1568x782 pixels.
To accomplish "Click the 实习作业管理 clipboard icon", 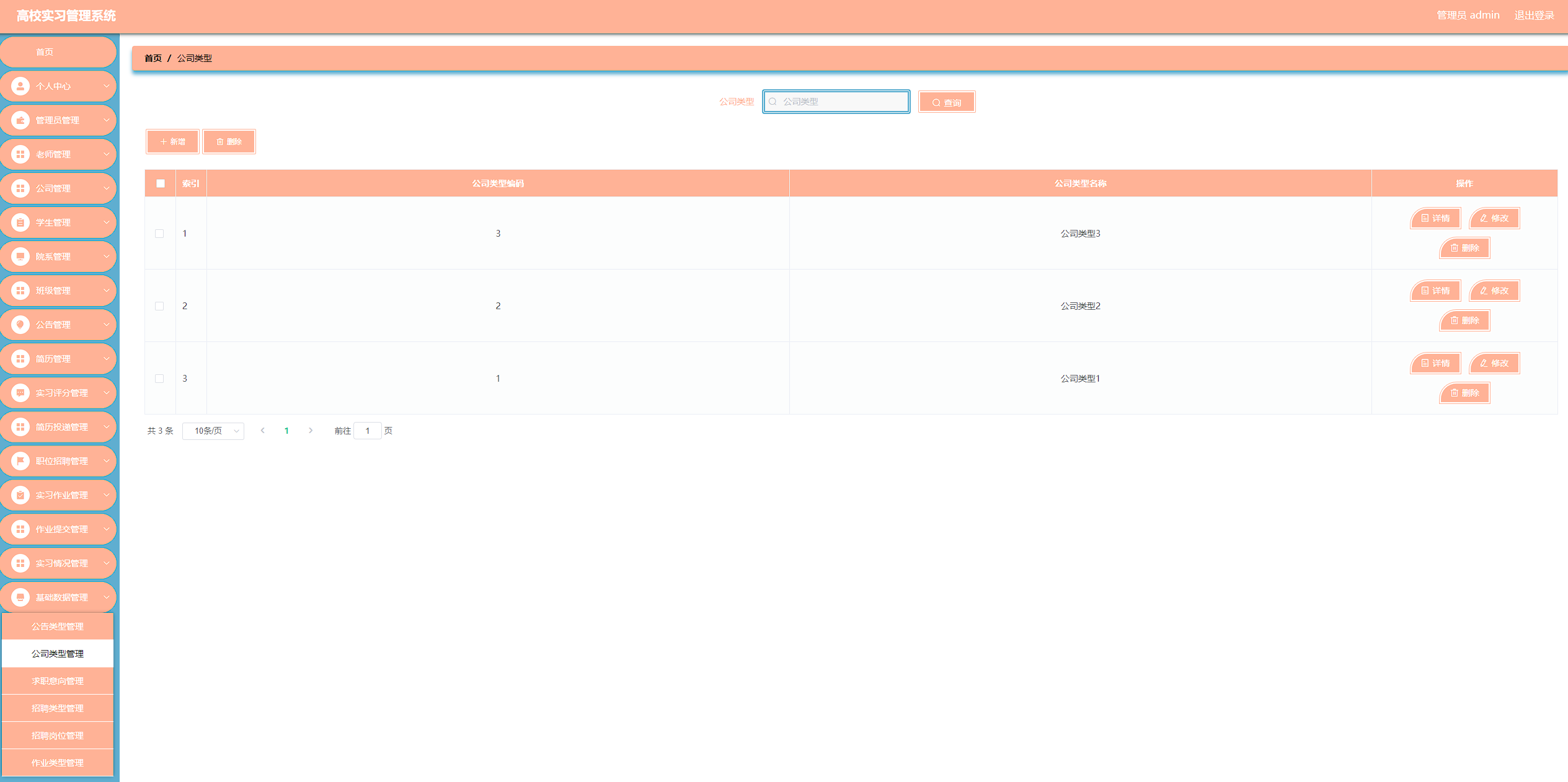I will [x=20, y=495].
